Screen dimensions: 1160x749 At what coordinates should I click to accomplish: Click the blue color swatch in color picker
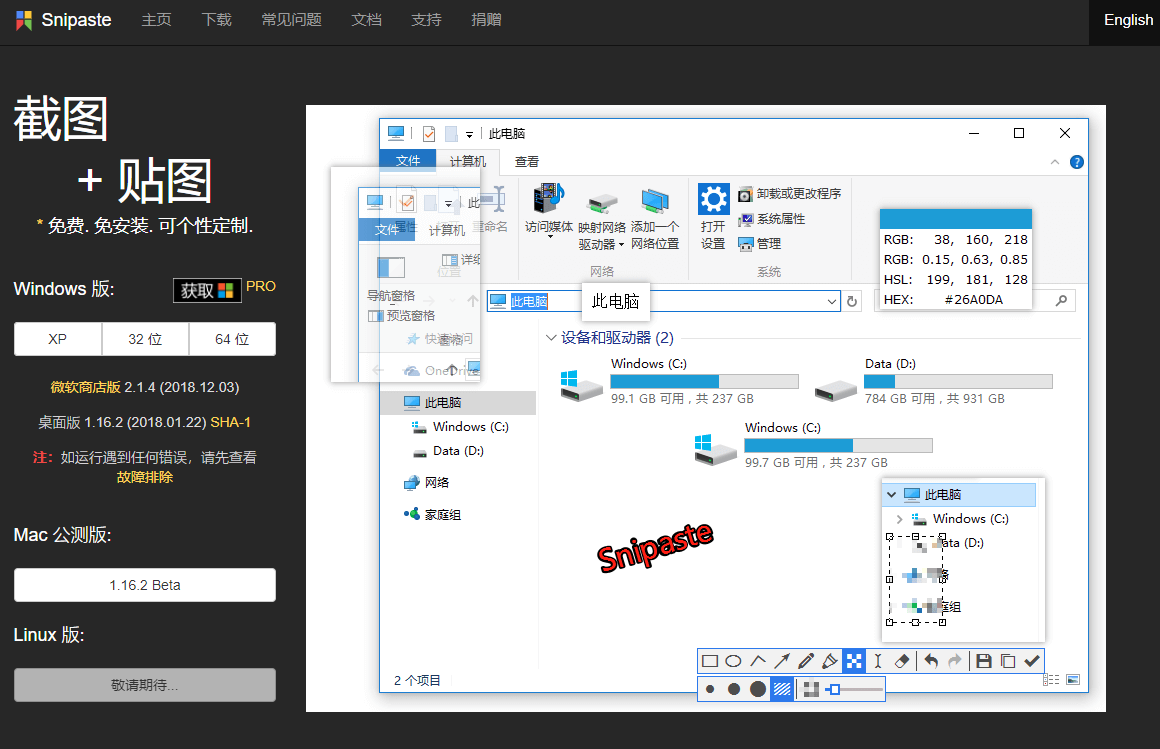coord(956,218)
